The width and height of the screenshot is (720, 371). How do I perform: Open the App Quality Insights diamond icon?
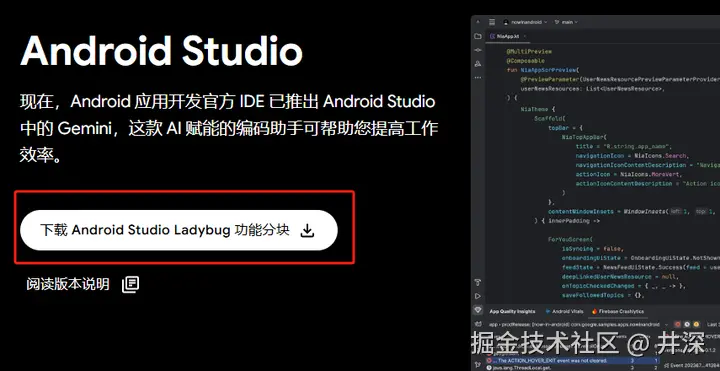coord(478,310)
